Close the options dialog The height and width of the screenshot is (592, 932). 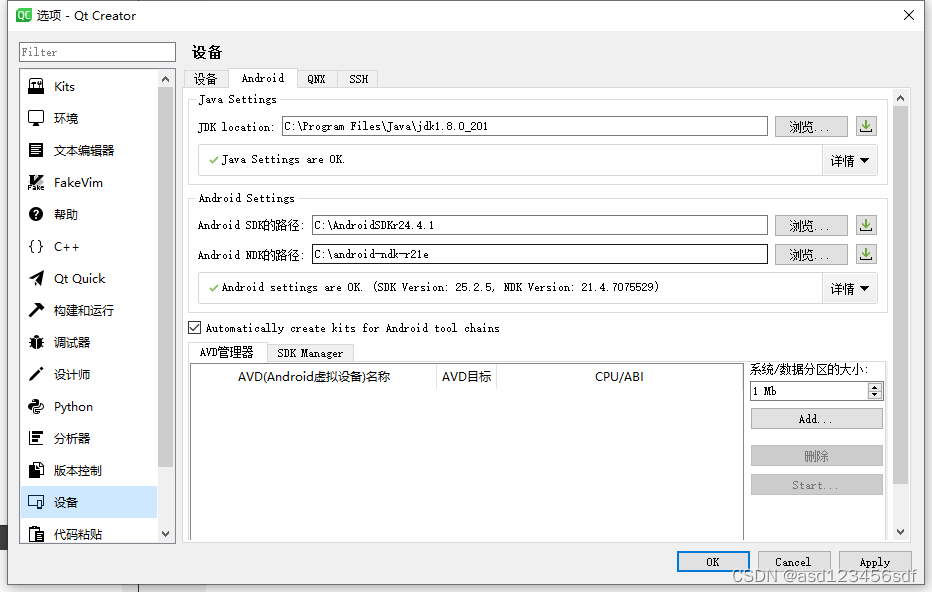tap(909, 15)
